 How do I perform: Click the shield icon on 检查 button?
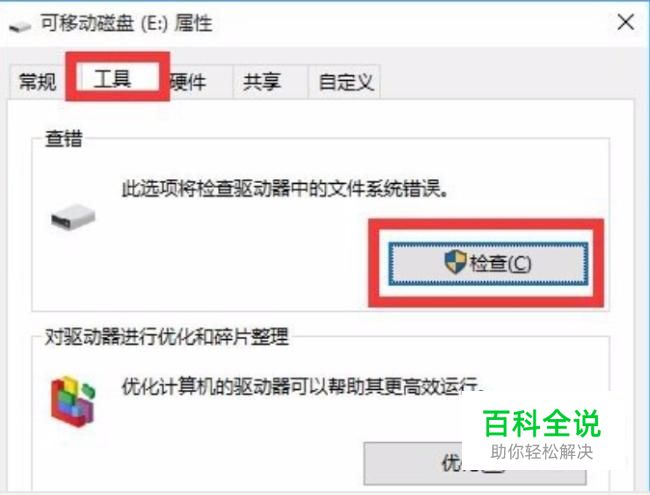click(455, 262)
